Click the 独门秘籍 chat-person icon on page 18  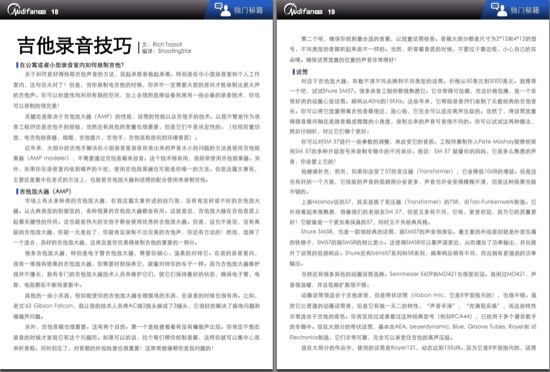[x=222, y=9]
